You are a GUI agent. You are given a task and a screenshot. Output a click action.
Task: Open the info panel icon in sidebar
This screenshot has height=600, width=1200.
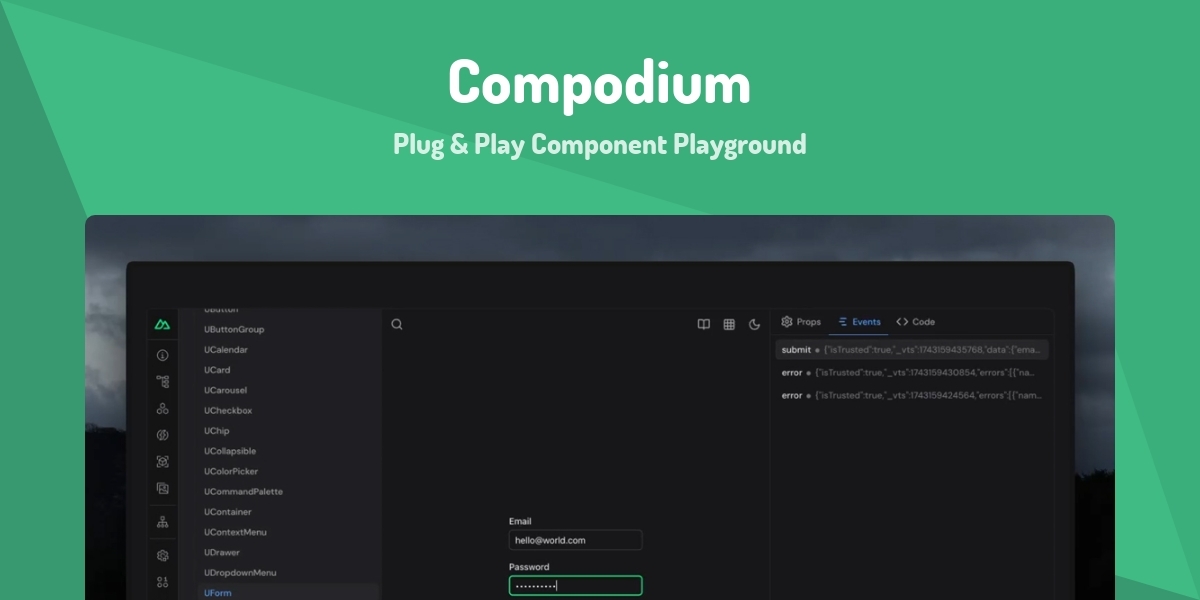[x=162, y=355]
